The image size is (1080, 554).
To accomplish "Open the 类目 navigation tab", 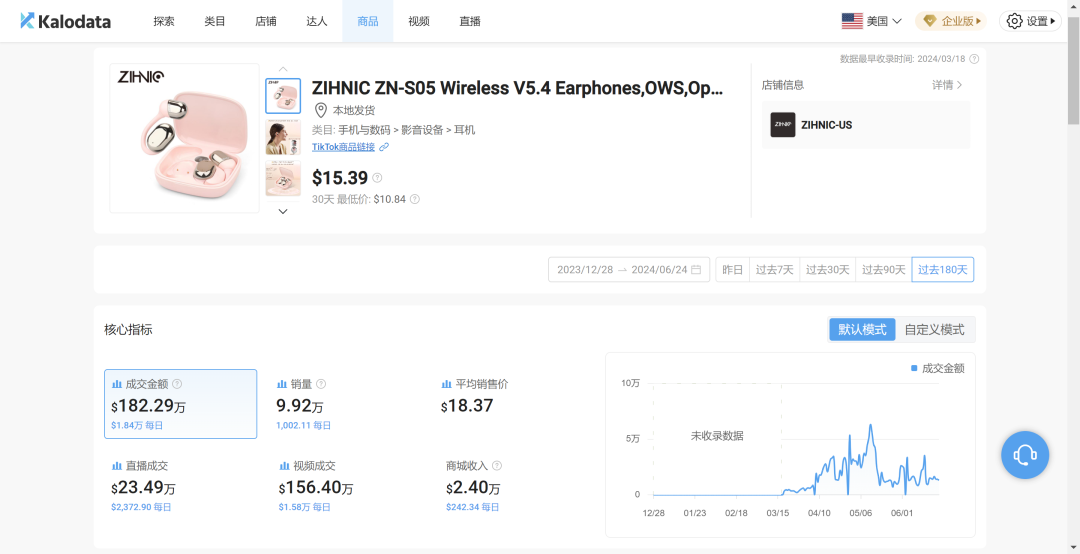I will [215, 21].
